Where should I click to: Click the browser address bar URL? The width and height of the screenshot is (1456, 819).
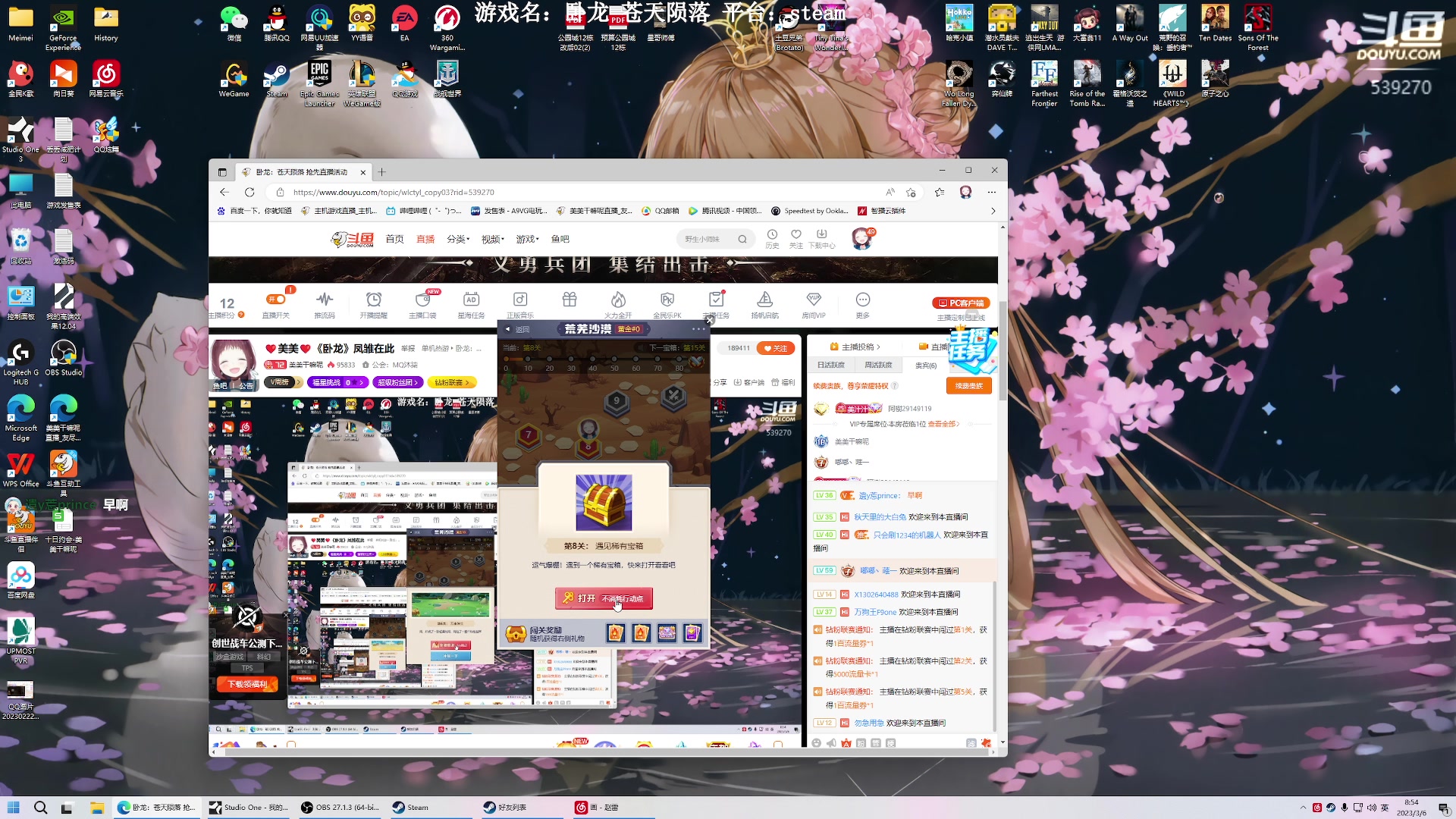tap(394, 192)
